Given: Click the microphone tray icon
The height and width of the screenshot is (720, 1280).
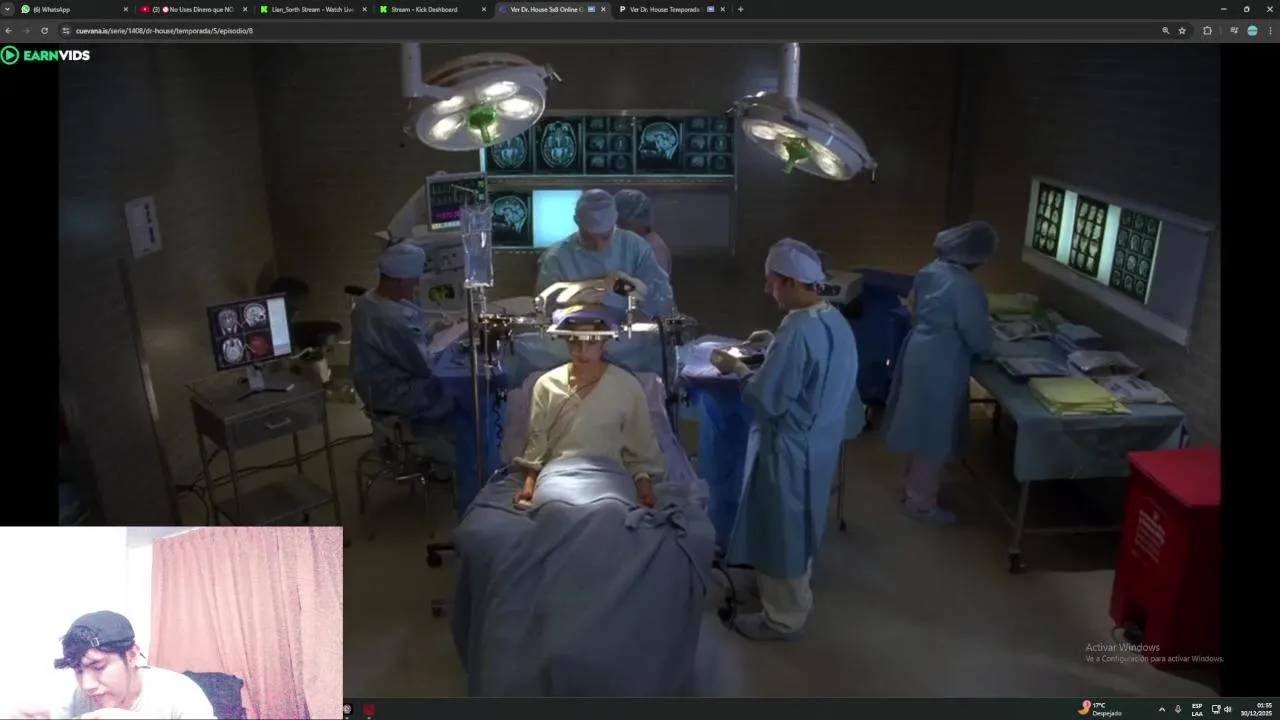Looking at the screenshot, I should (x=1178, y=709).
